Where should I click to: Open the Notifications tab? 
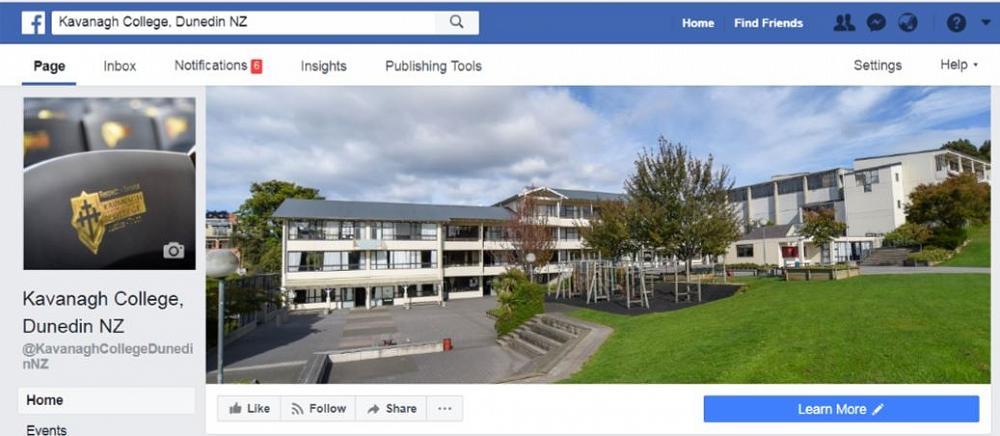218,66
